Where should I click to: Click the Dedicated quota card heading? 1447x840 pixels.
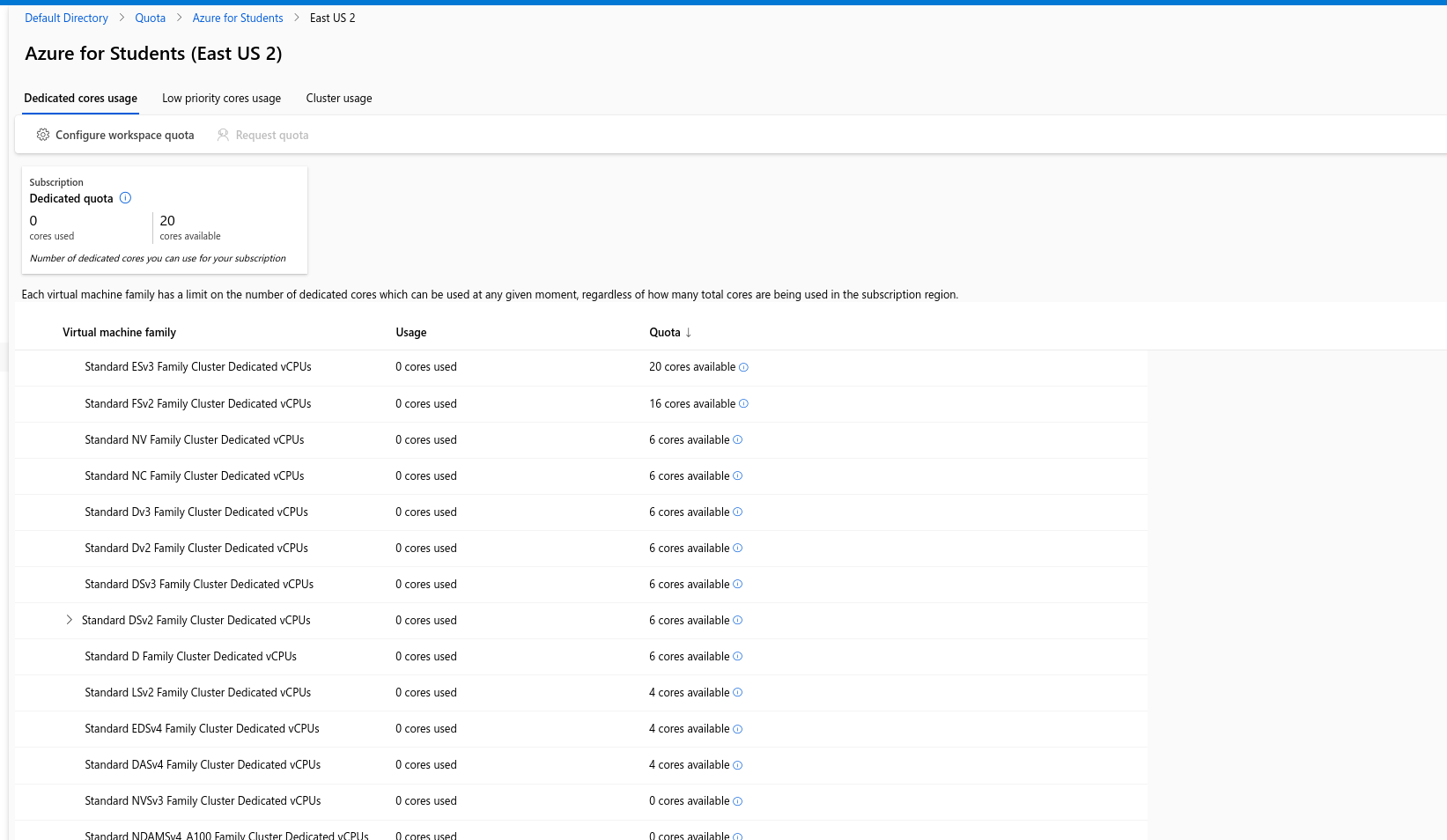click(71, 198)
